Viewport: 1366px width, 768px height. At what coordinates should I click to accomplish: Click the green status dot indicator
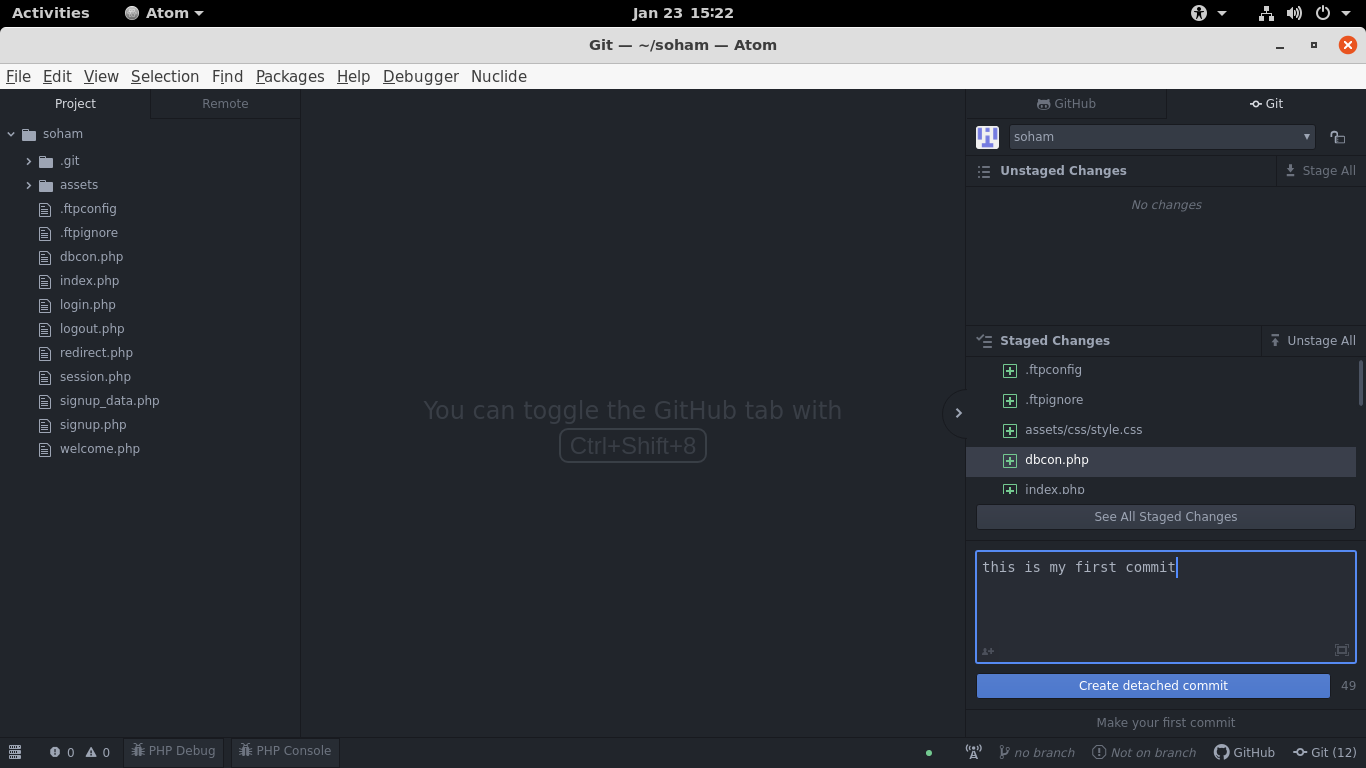pyautogui.click(x=929, y=752)
